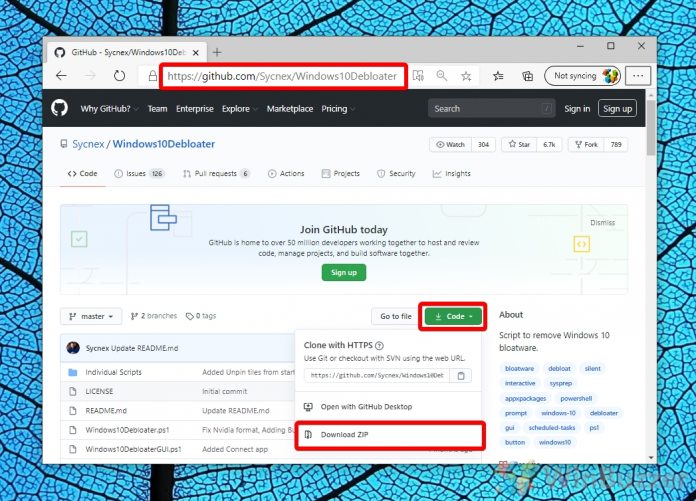Expand the master branch dropdown
696x501 pixels.
(91, 316)
